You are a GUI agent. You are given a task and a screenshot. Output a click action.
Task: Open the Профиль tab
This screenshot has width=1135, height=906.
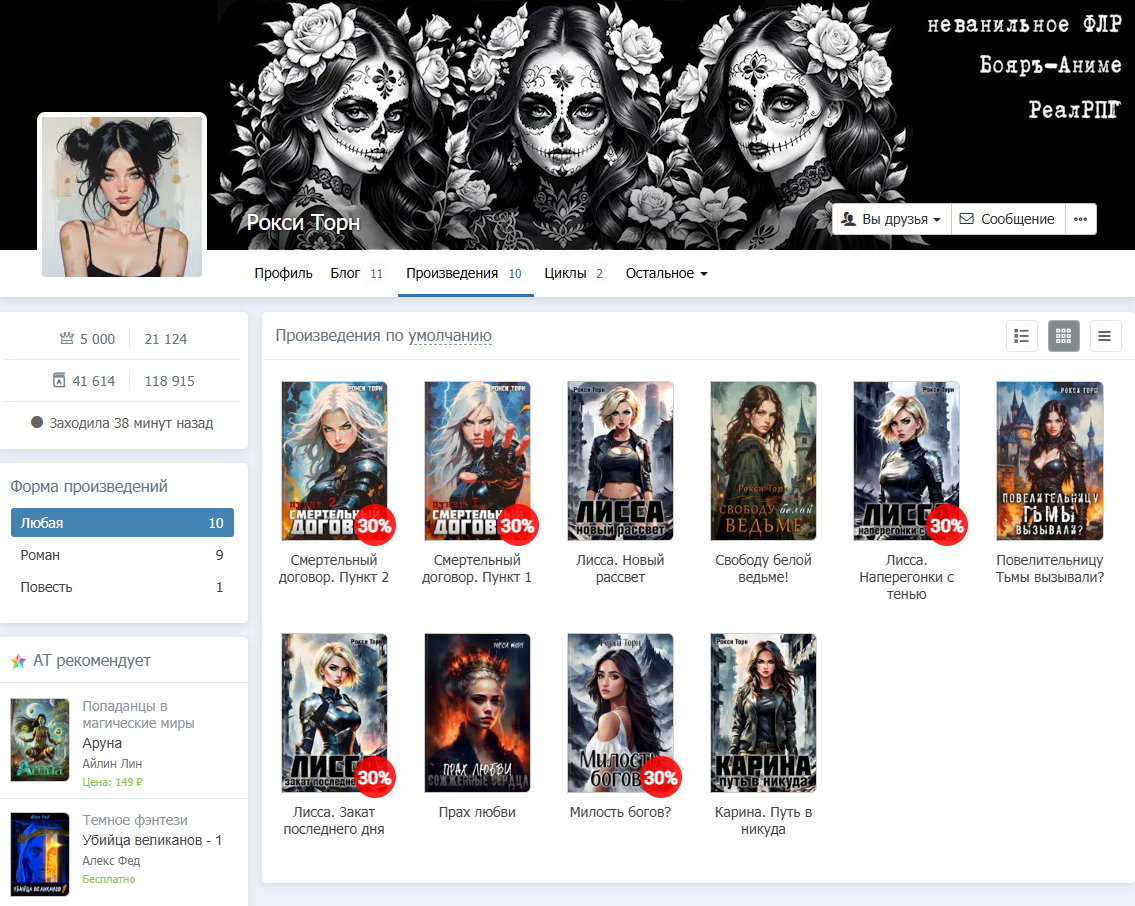[283, 274]
